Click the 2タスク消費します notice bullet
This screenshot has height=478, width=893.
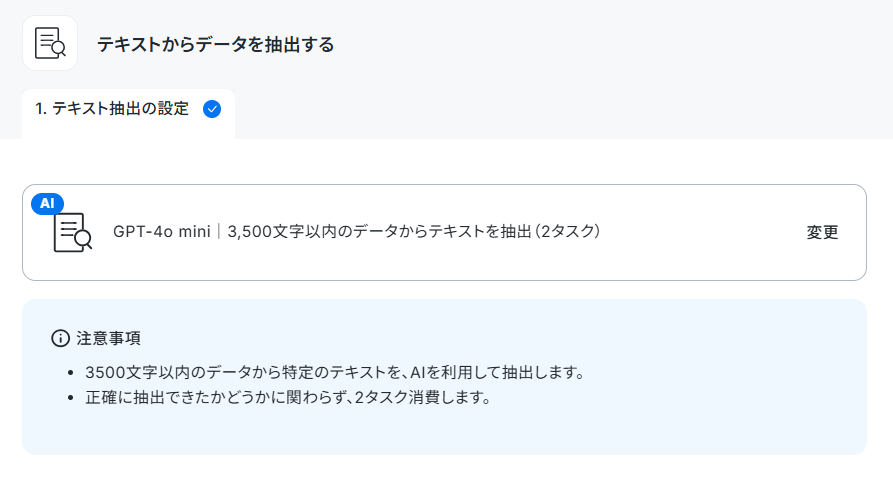(x=288, y=397)
